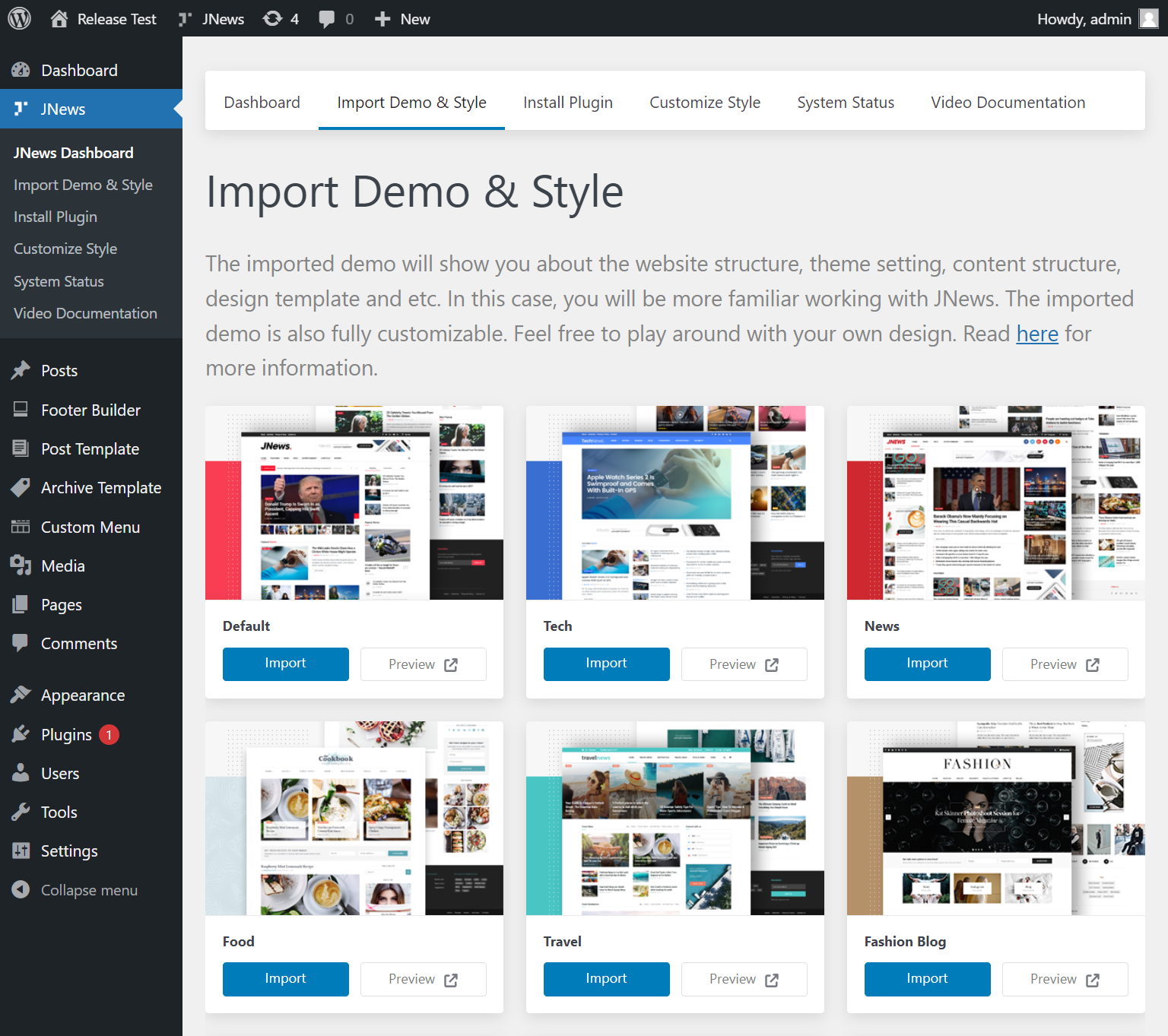Click the Custom Menu icon
Viewport: 1168px width, 1036px height.
click(x=21, y=527)
